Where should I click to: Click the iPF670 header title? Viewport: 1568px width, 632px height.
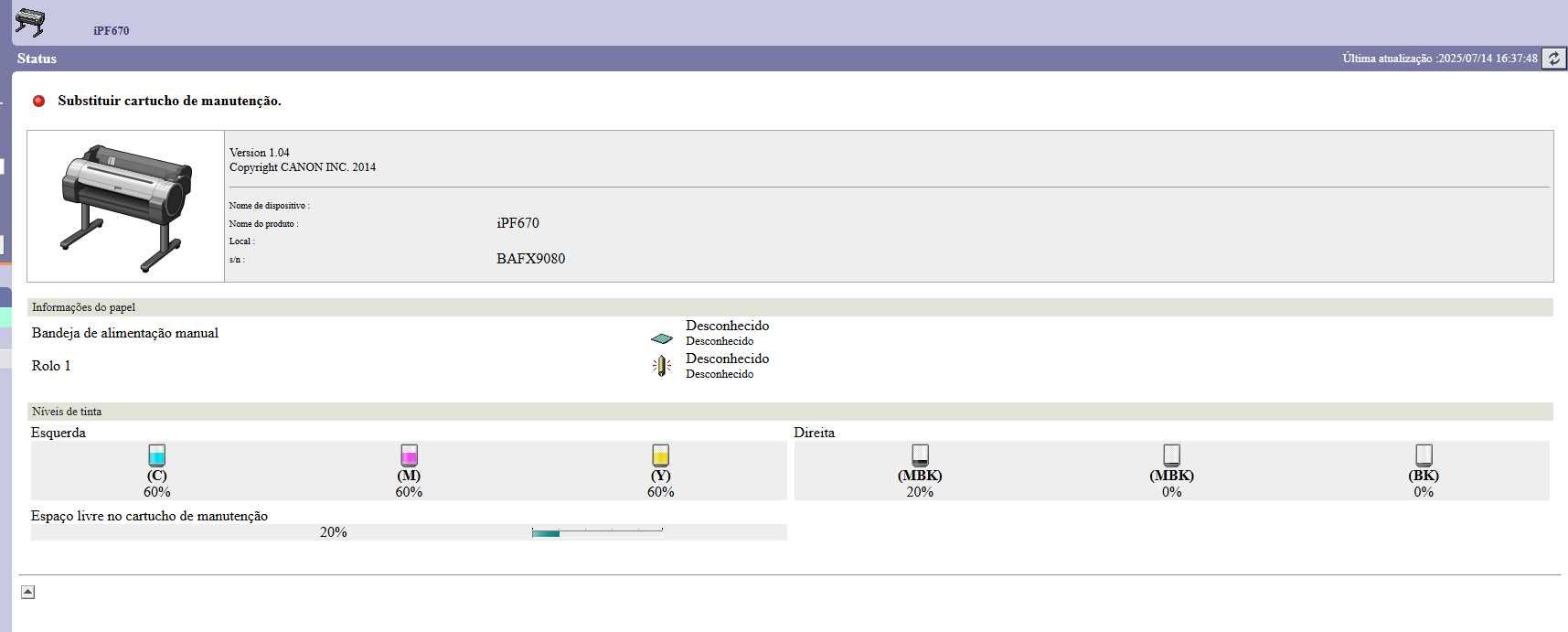click(x=111, y=30)
